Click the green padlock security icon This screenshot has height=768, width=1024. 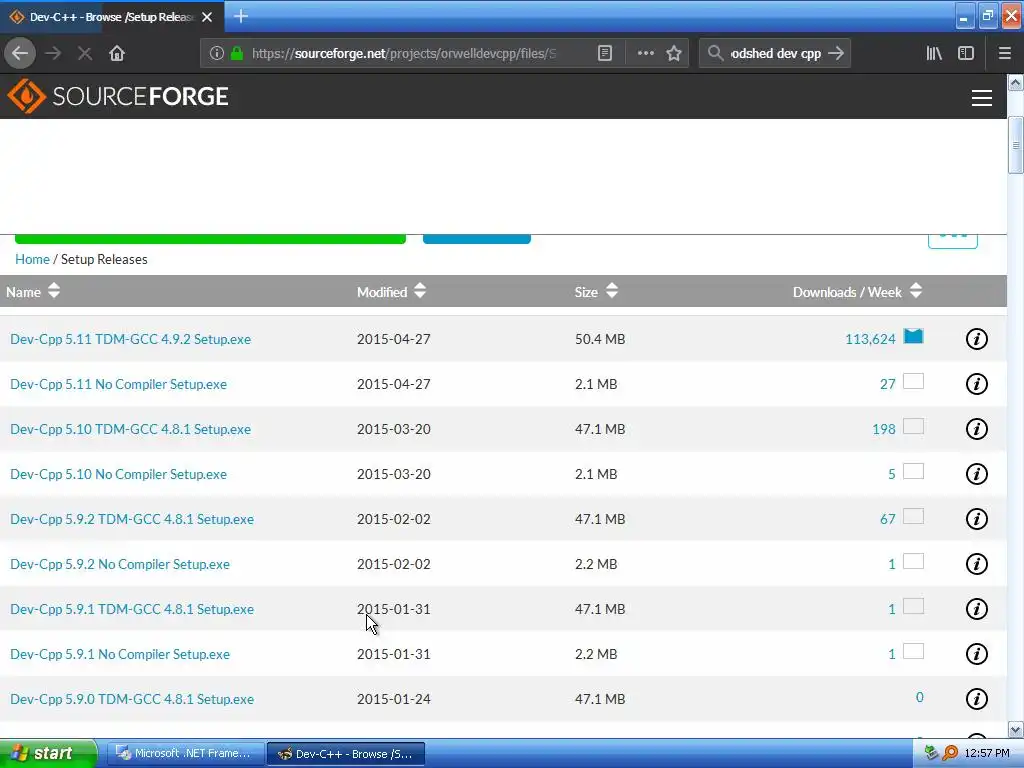[x=237, y=54]
